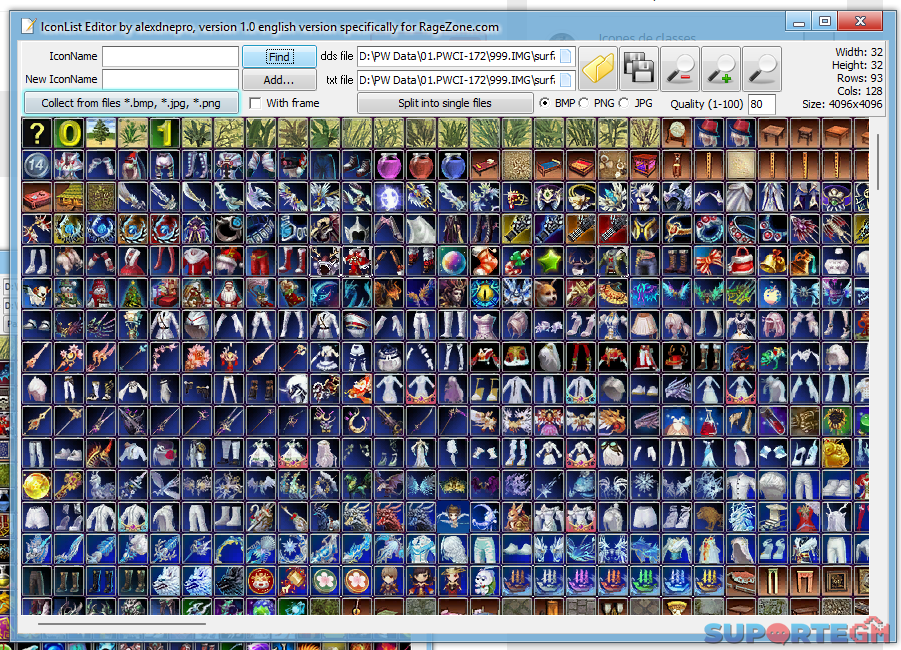This screenshot has height=650, width=901.
Task: Click the page icon in txt file field
Action: tap(566, 79)
